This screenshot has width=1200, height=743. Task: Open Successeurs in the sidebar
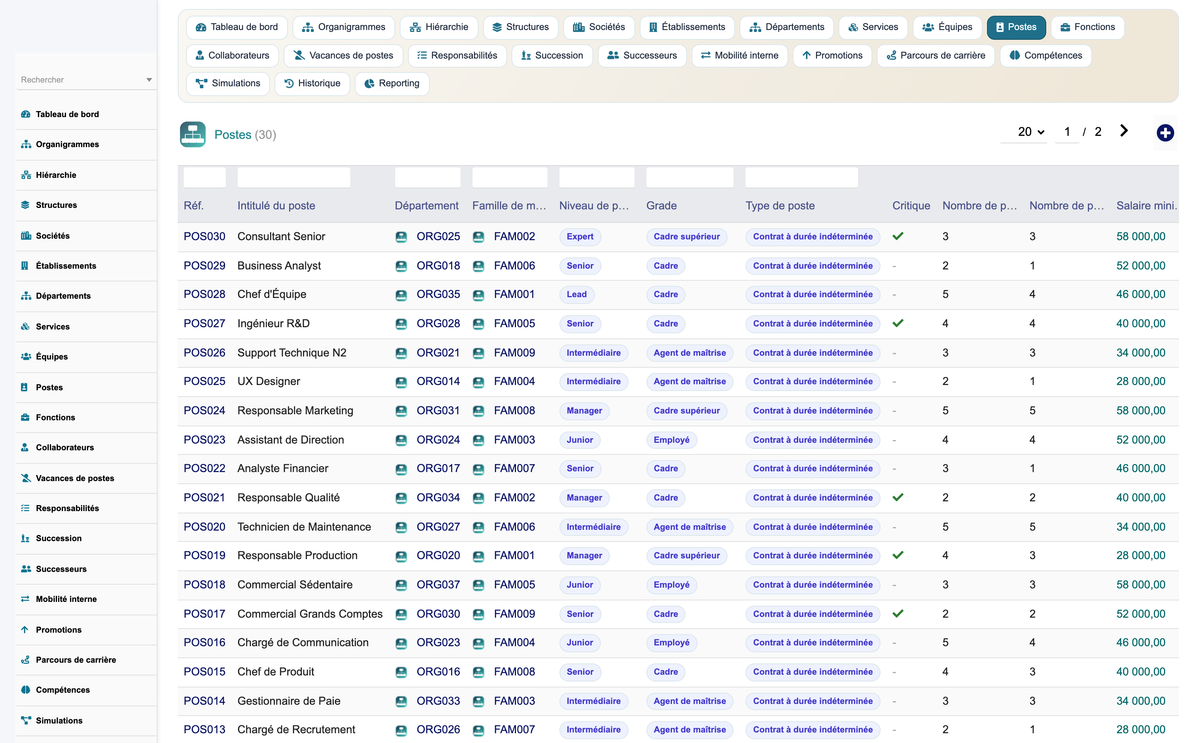click(x=86, y=569)
